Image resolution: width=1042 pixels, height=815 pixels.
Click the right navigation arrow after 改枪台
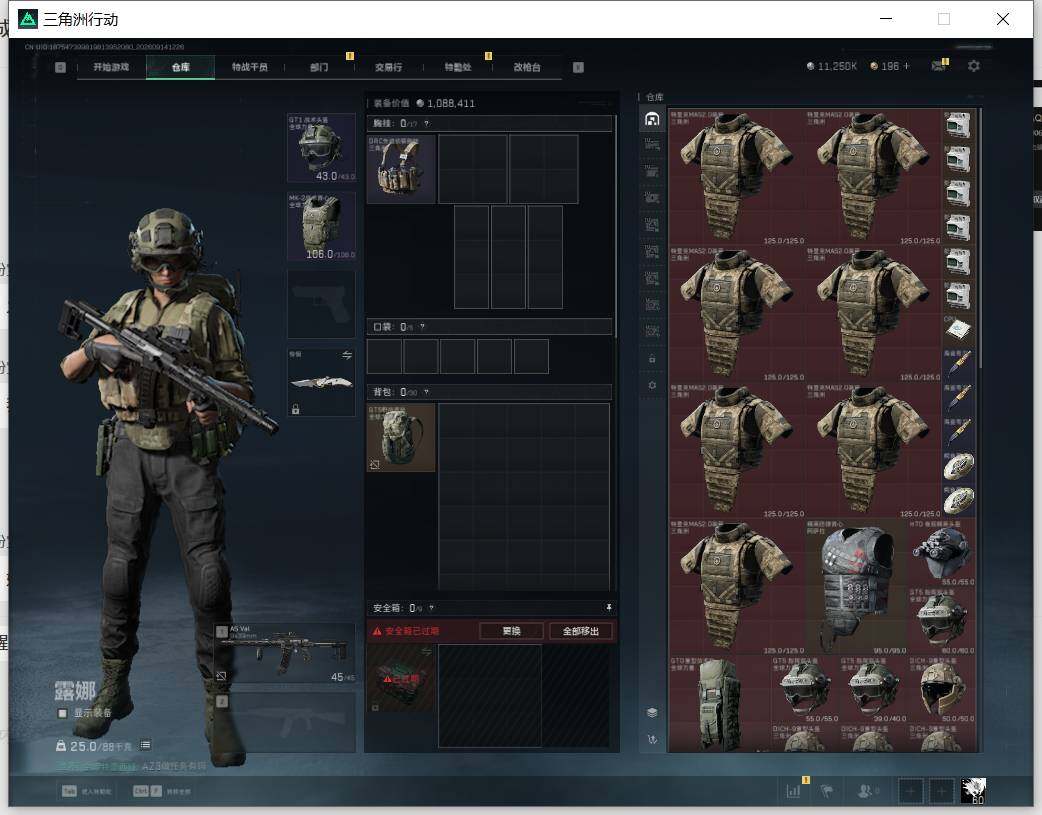click(x=578, y=67)
